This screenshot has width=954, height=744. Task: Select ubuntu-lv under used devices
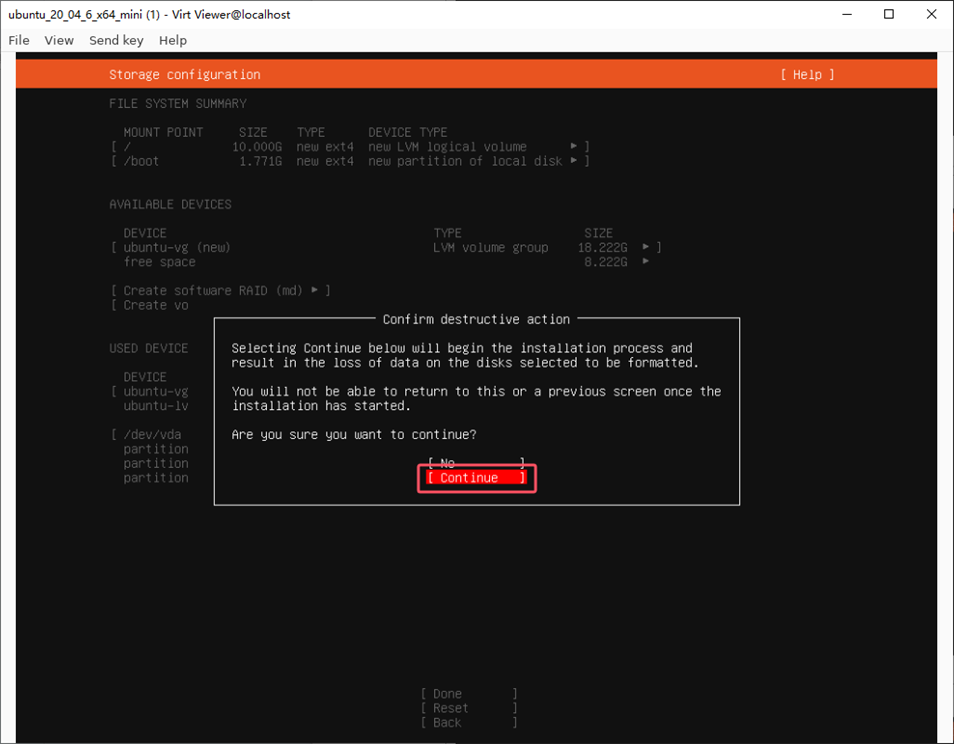tap(156, 406)
